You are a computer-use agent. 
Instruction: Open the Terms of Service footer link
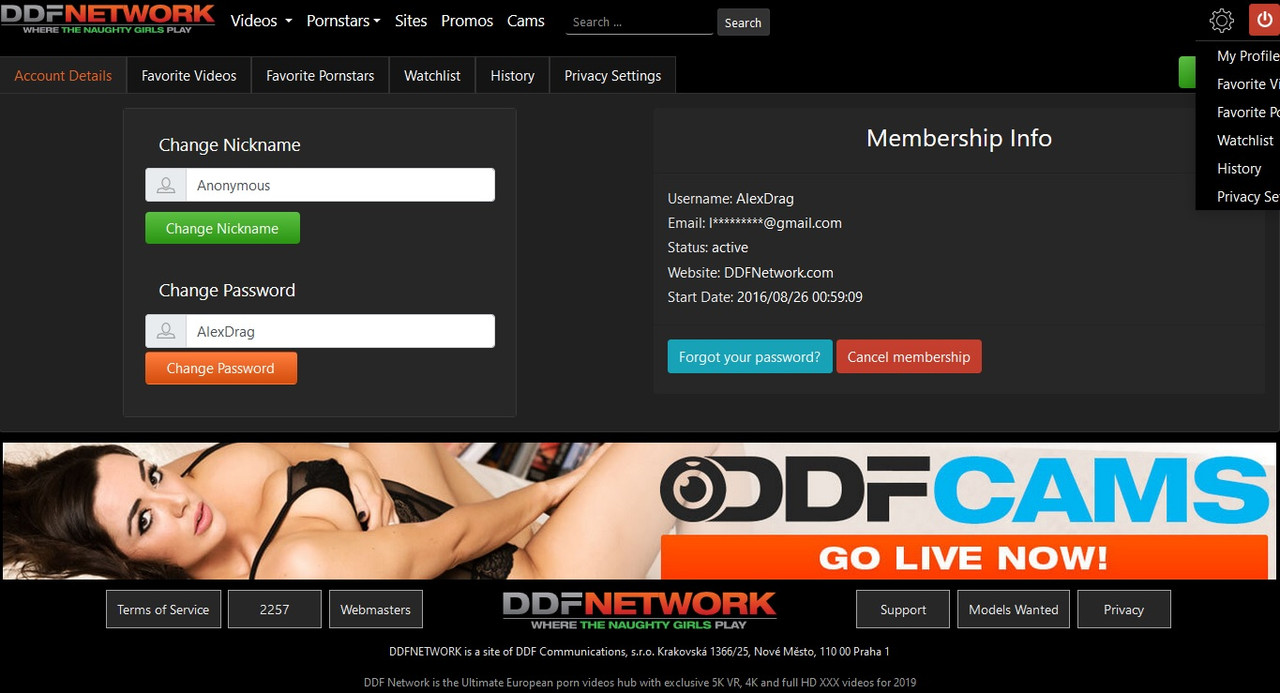pyautogui.click(x=163, y=609)
